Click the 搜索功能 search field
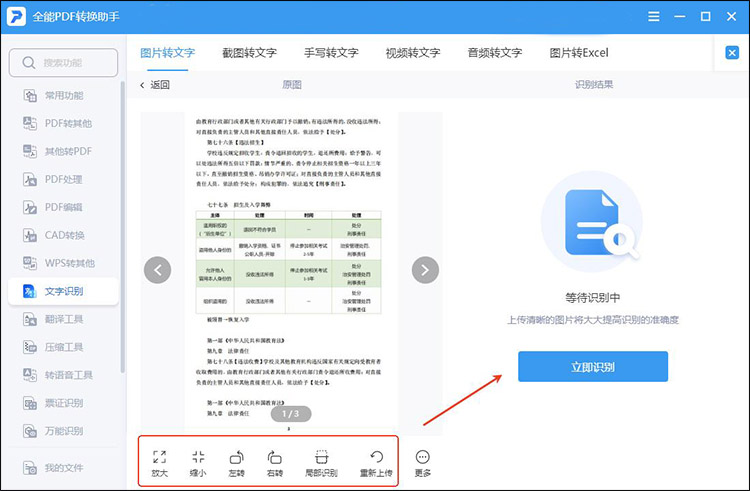Screen dimensions: 750x491 coord(63,63)
